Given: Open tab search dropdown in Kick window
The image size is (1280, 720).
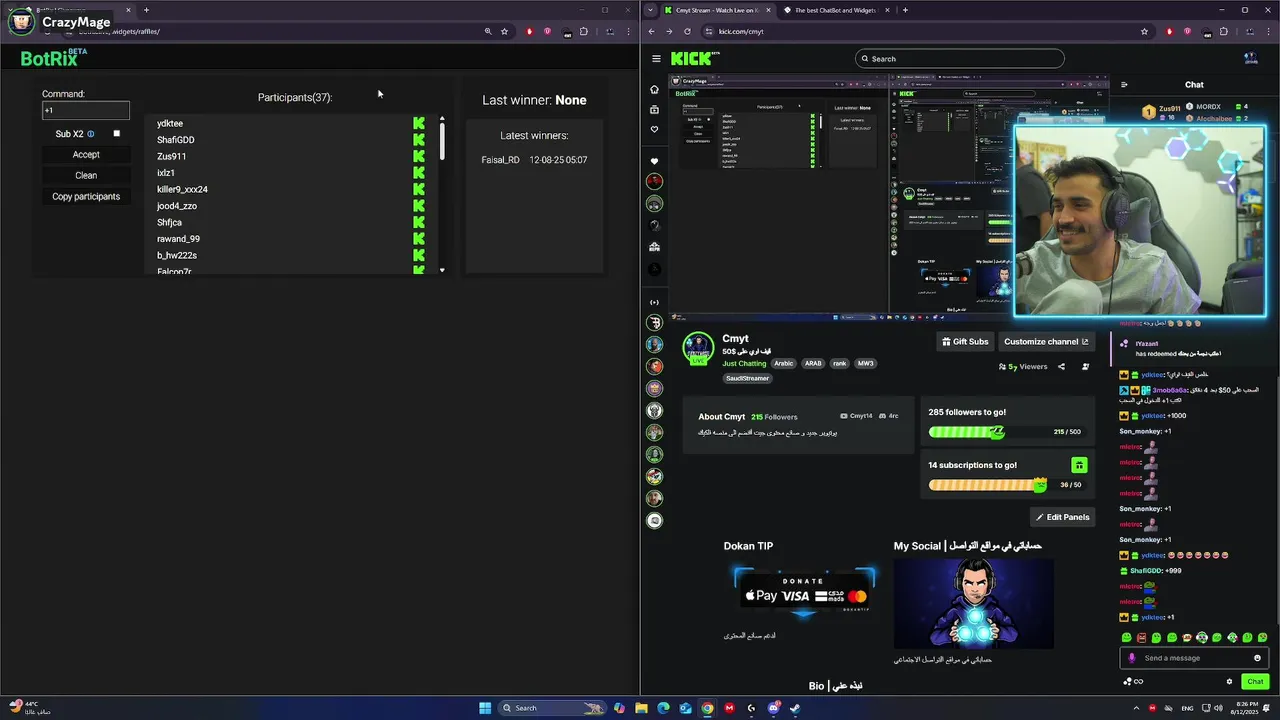Looking at the screenshot, I should coord(651,10).
